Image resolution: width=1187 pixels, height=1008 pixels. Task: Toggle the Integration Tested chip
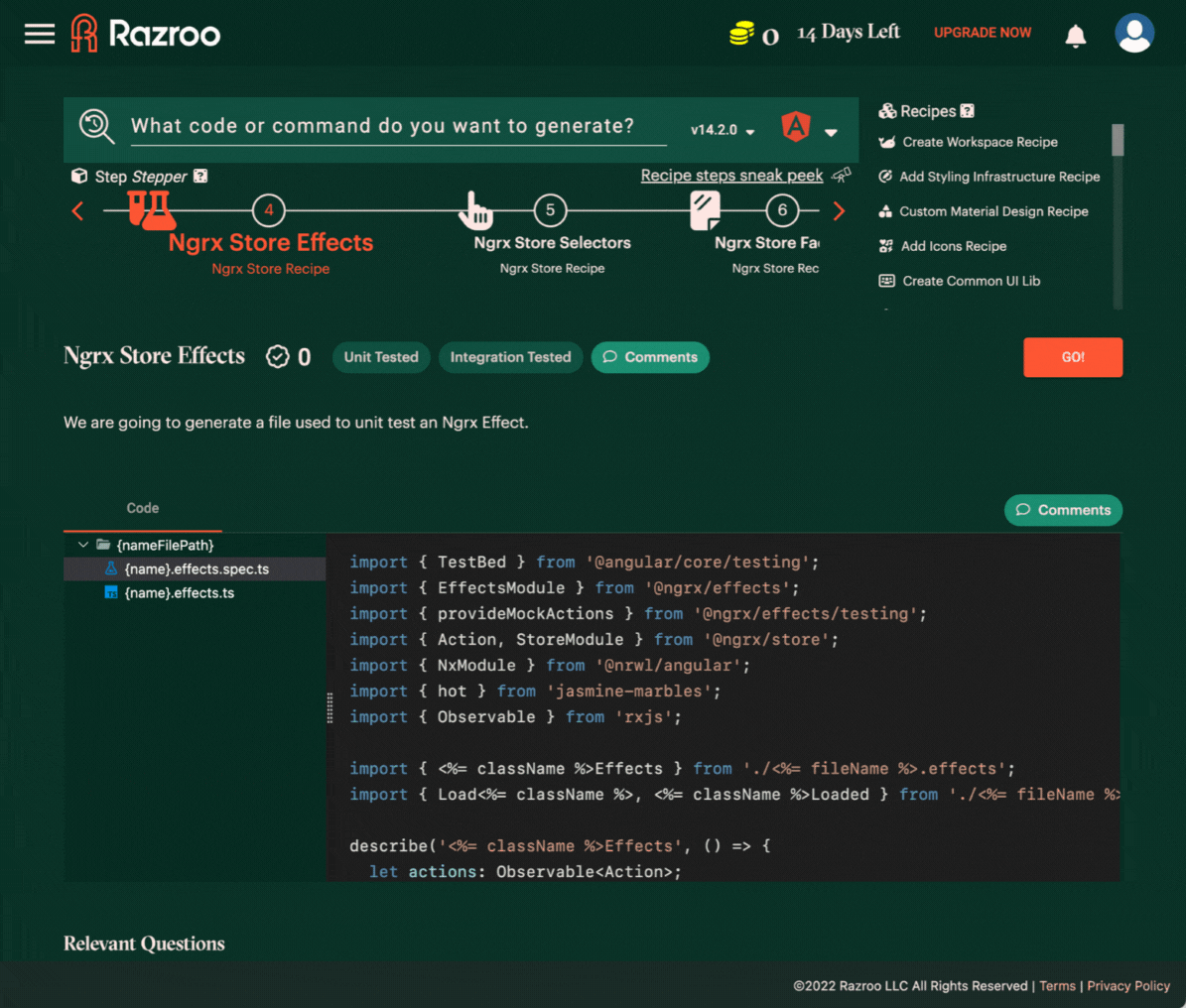510,357
